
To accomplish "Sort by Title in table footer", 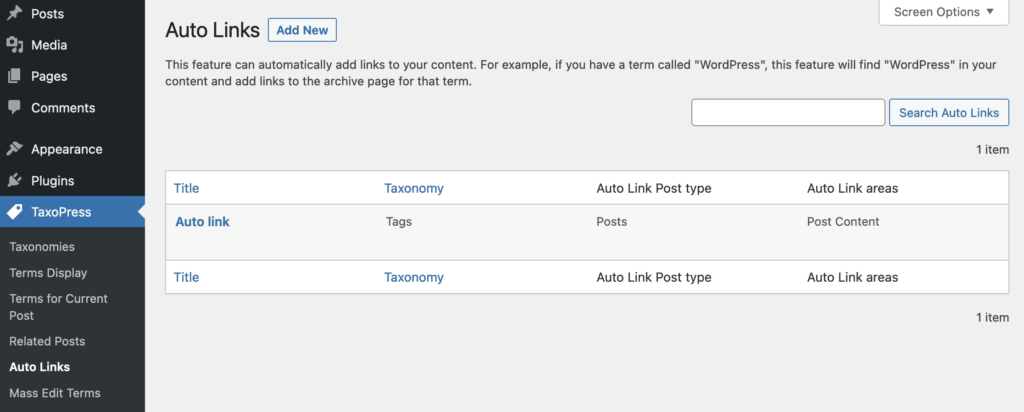I will pyautogui.click(x=186, y=277).
